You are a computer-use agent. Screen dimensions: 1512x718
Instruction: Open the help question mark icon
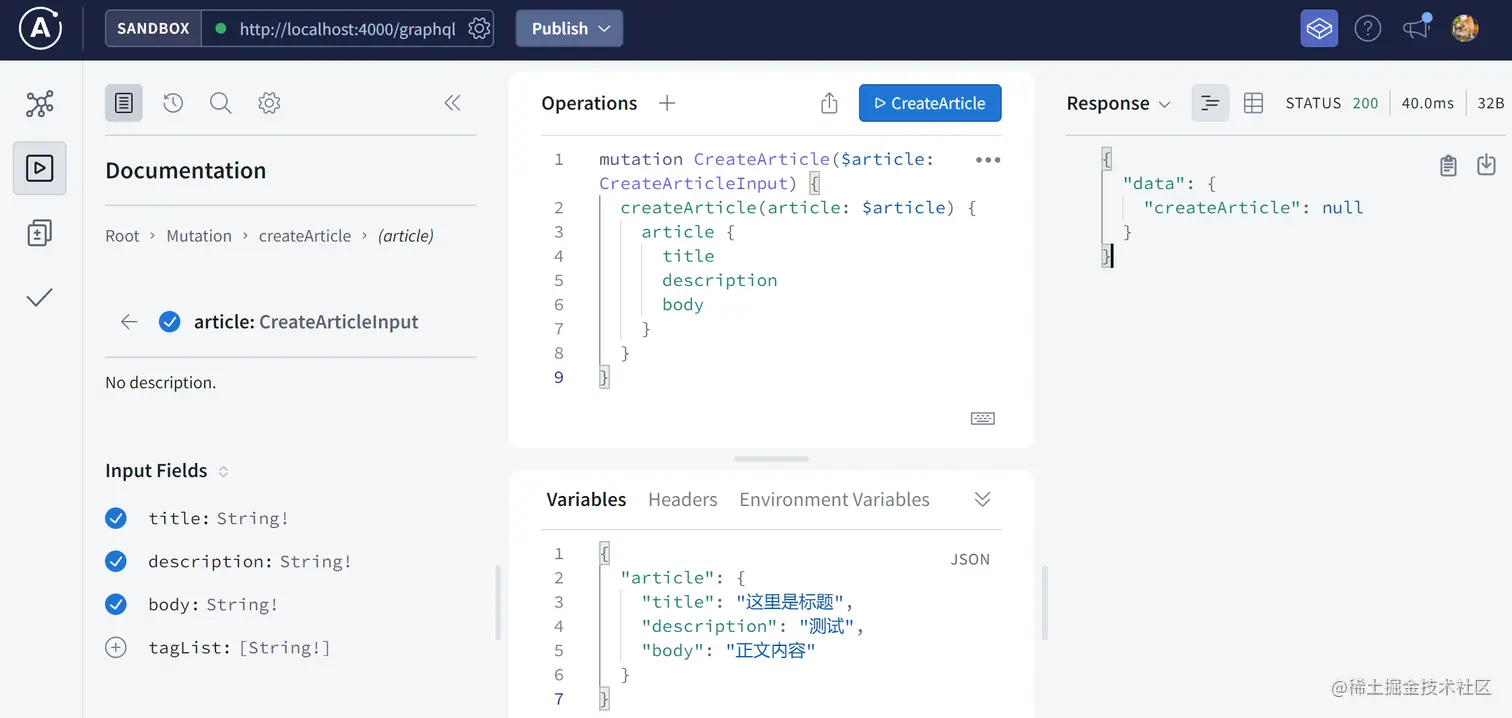pyautogui.click(x=1368, y=29)
